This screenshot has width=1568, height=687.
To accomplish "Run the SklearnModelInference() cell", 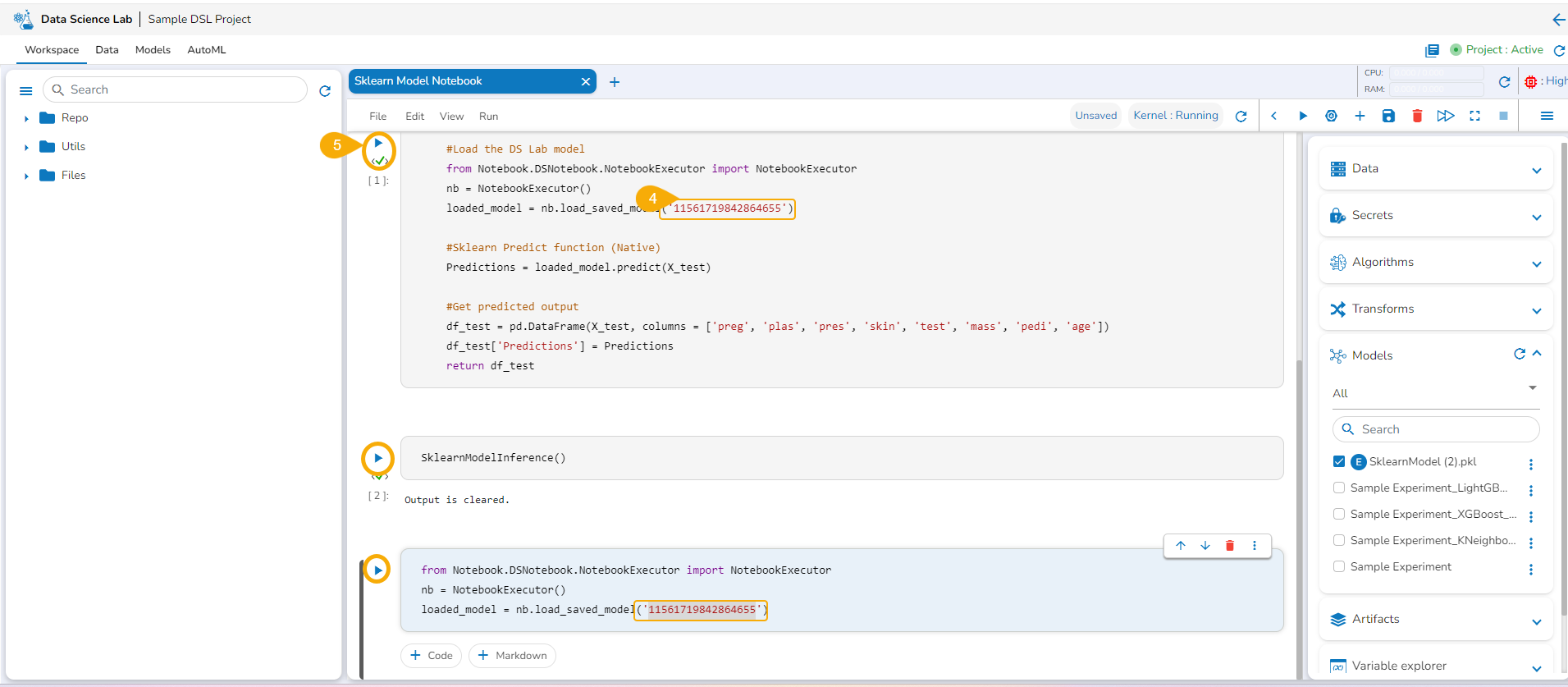I will (377, 458).
